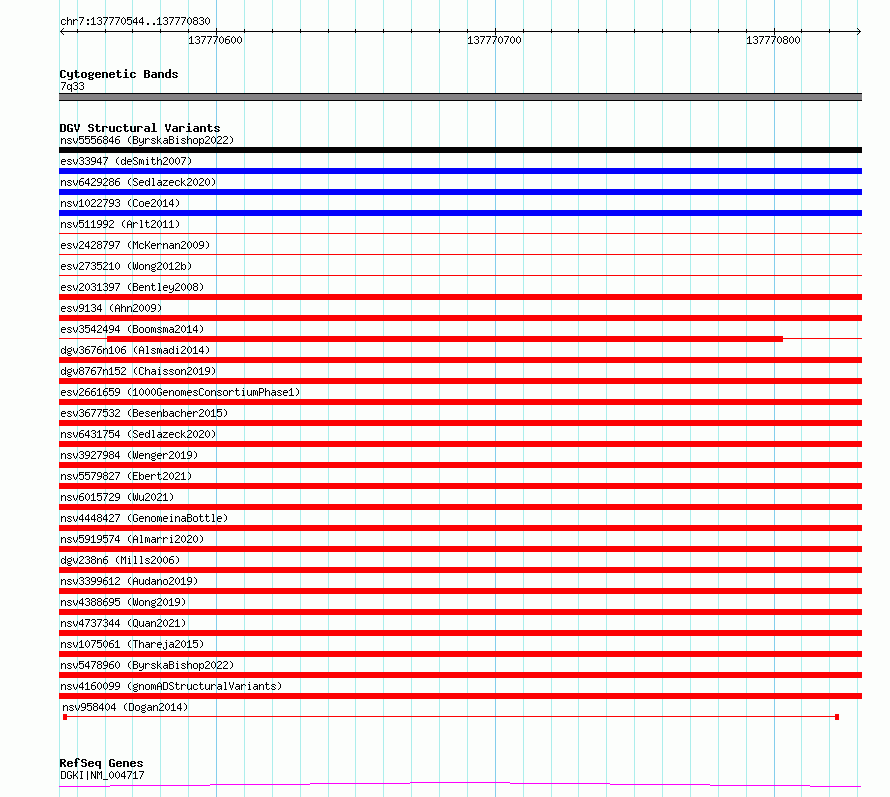Open the nsv5478960 (ByrskaBishop2022) label
Screen dimensions: 890x797
(x=147, y=665)
